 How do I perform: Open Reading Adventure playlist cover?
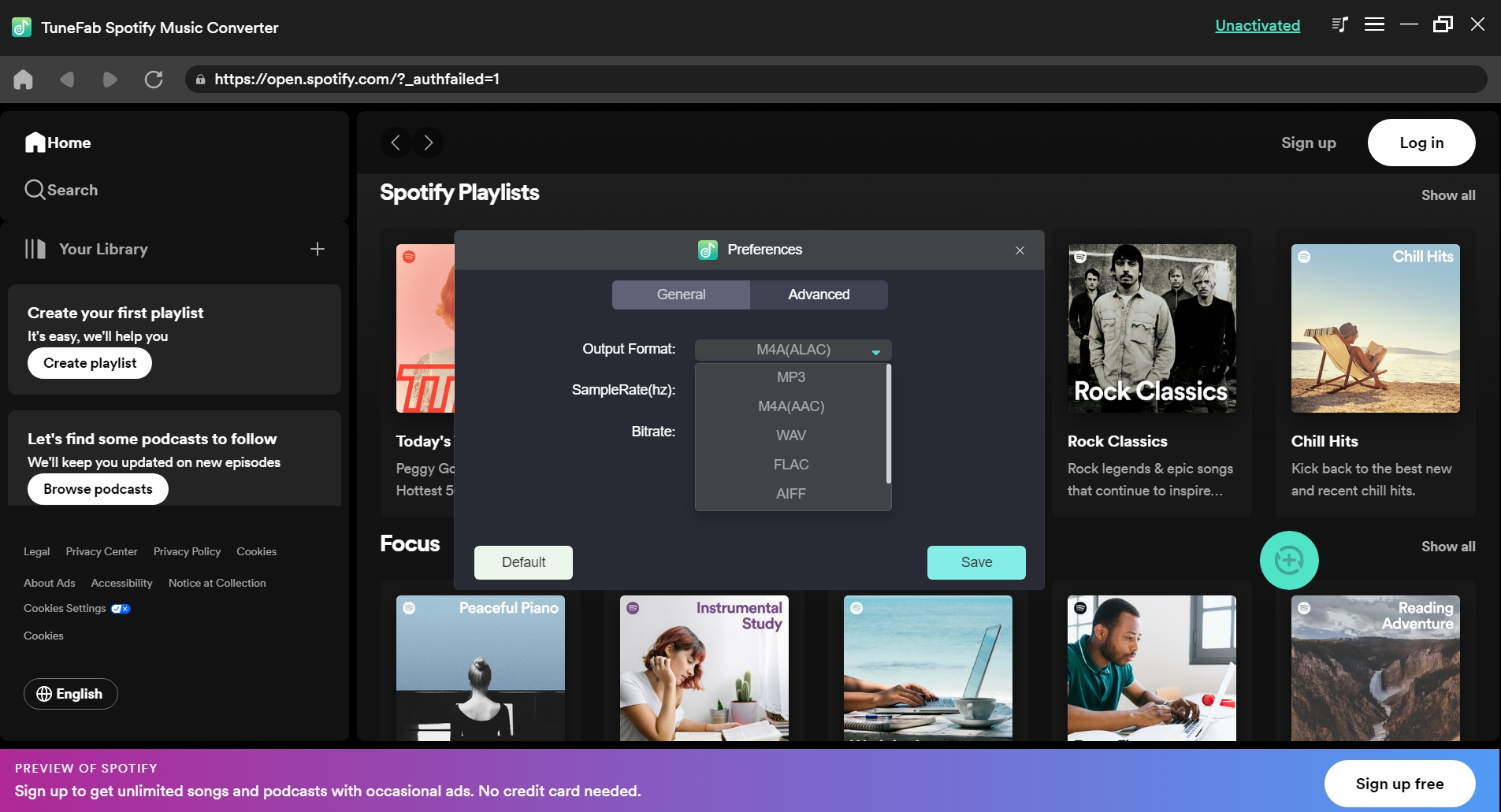click(1376, 668)
